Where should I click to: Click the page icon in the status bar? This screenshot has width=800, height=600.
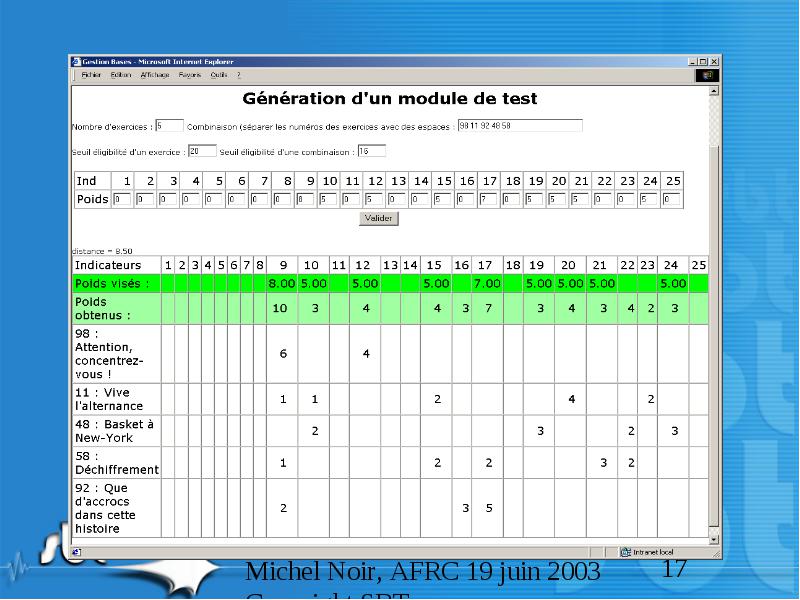[x=76, y=552]
